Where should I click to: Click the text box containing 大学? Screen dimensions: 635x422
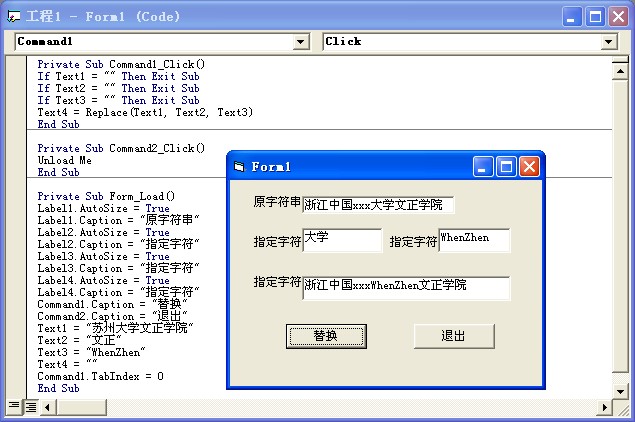(x=342, y=240)
